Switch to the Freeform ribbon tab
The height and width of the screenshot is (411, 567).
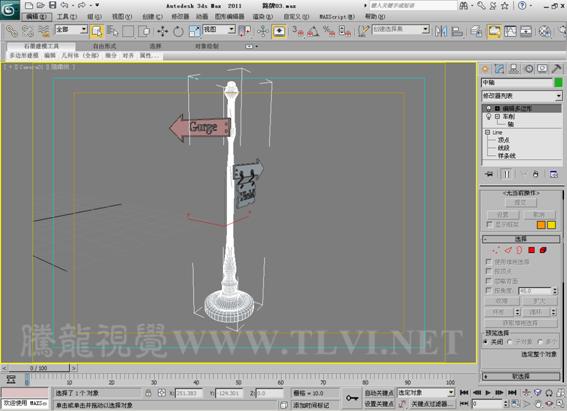point(105,46)
